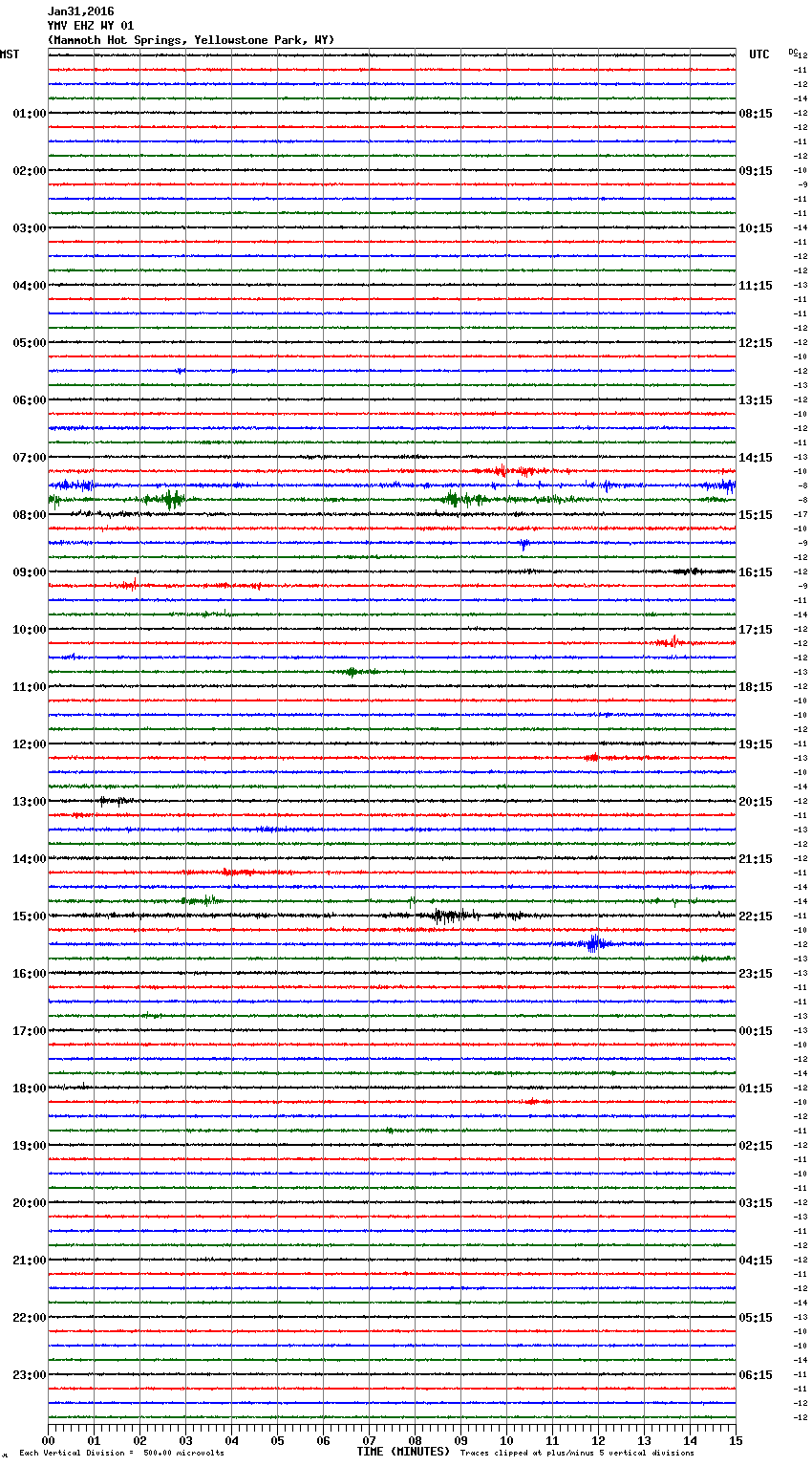812x1466 pixels.
Task: Click the 19:15 UTC time label
Action: pyautogui.click(x=756, y=744)
